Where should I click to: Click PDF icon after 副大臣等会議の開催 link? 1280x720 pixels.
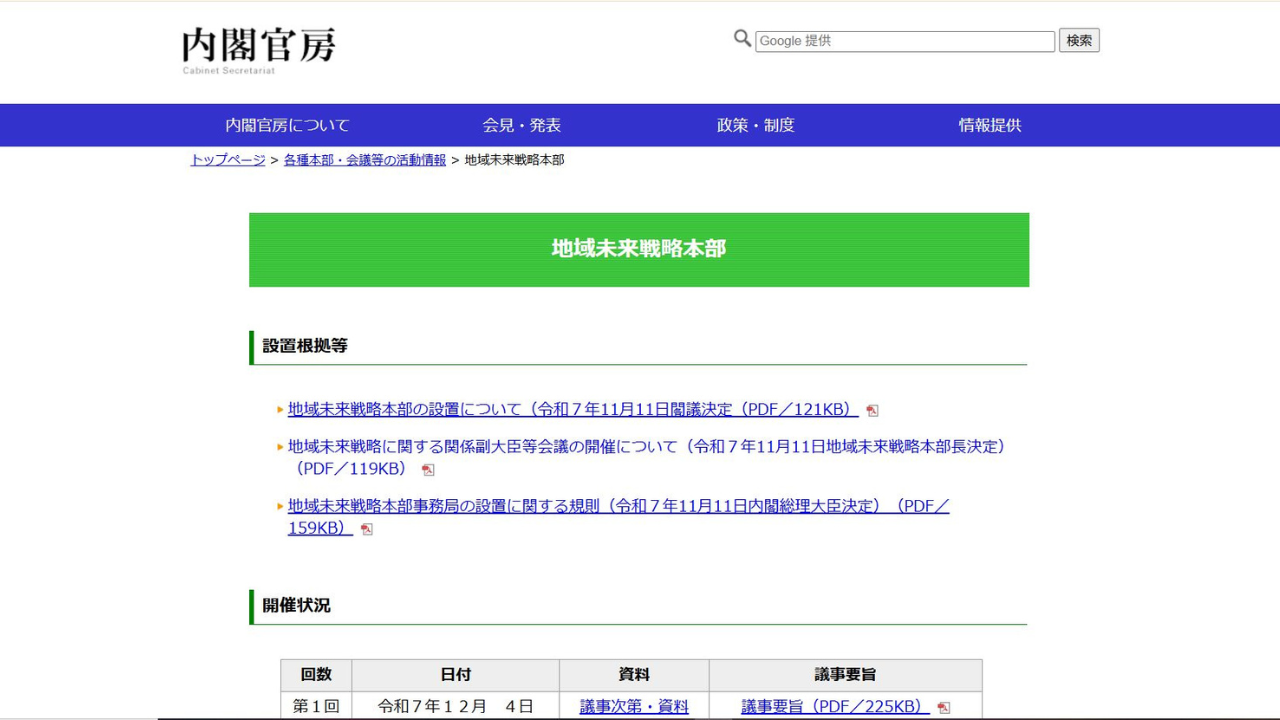click(428, 468)
